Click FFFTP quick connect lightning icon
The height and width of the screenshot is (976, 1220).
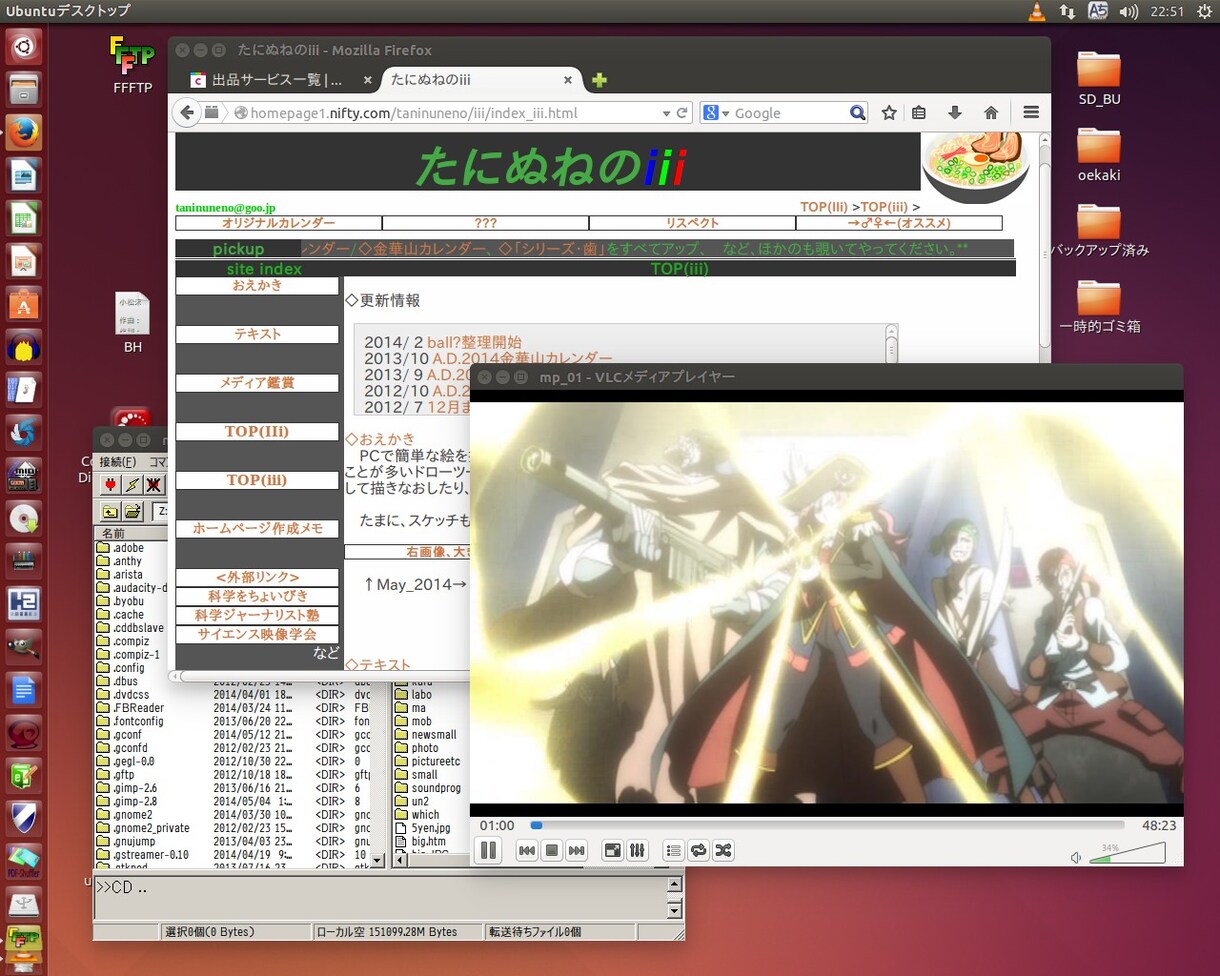click(x=131, y=485)
